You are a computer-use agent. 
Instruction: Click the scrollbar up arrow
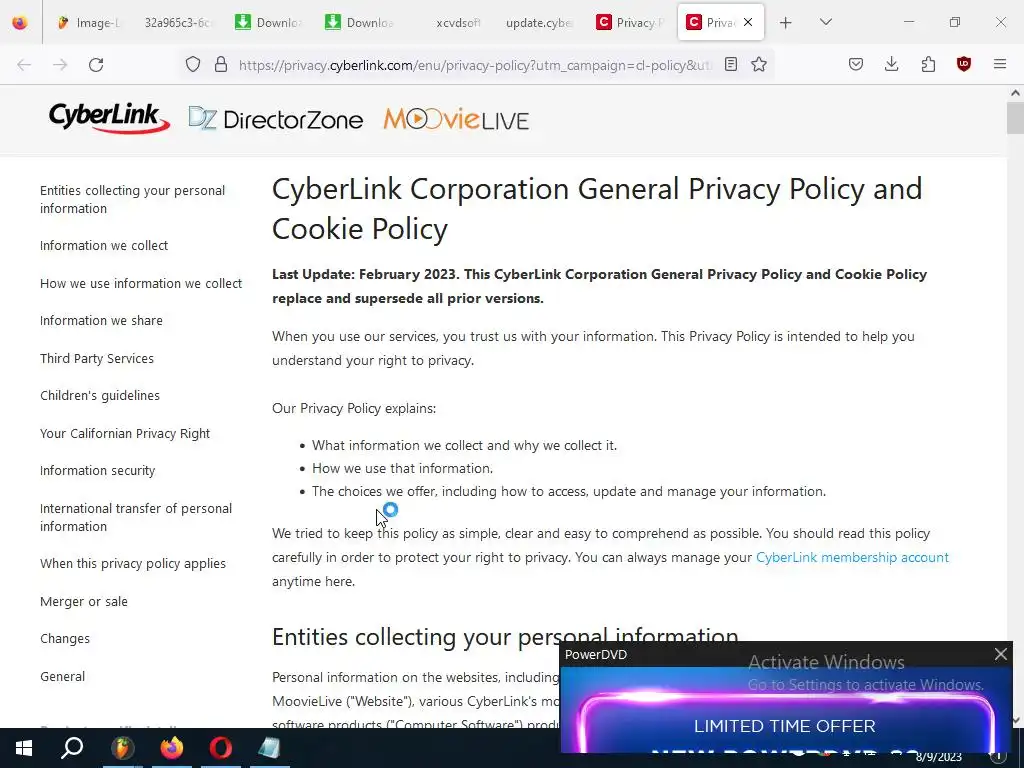(x=1015, y=93)
